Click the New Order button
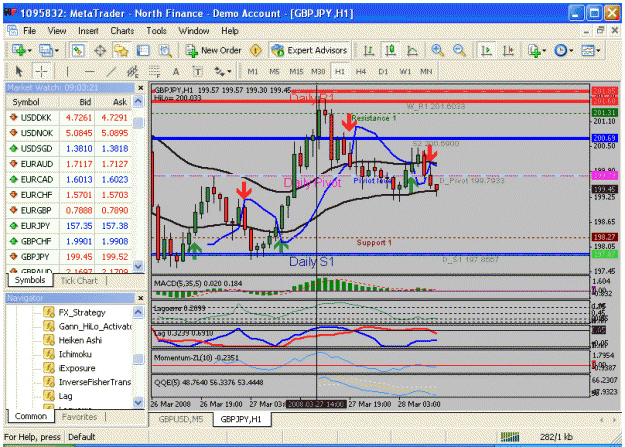625x447 pixels. click(213, 51)
